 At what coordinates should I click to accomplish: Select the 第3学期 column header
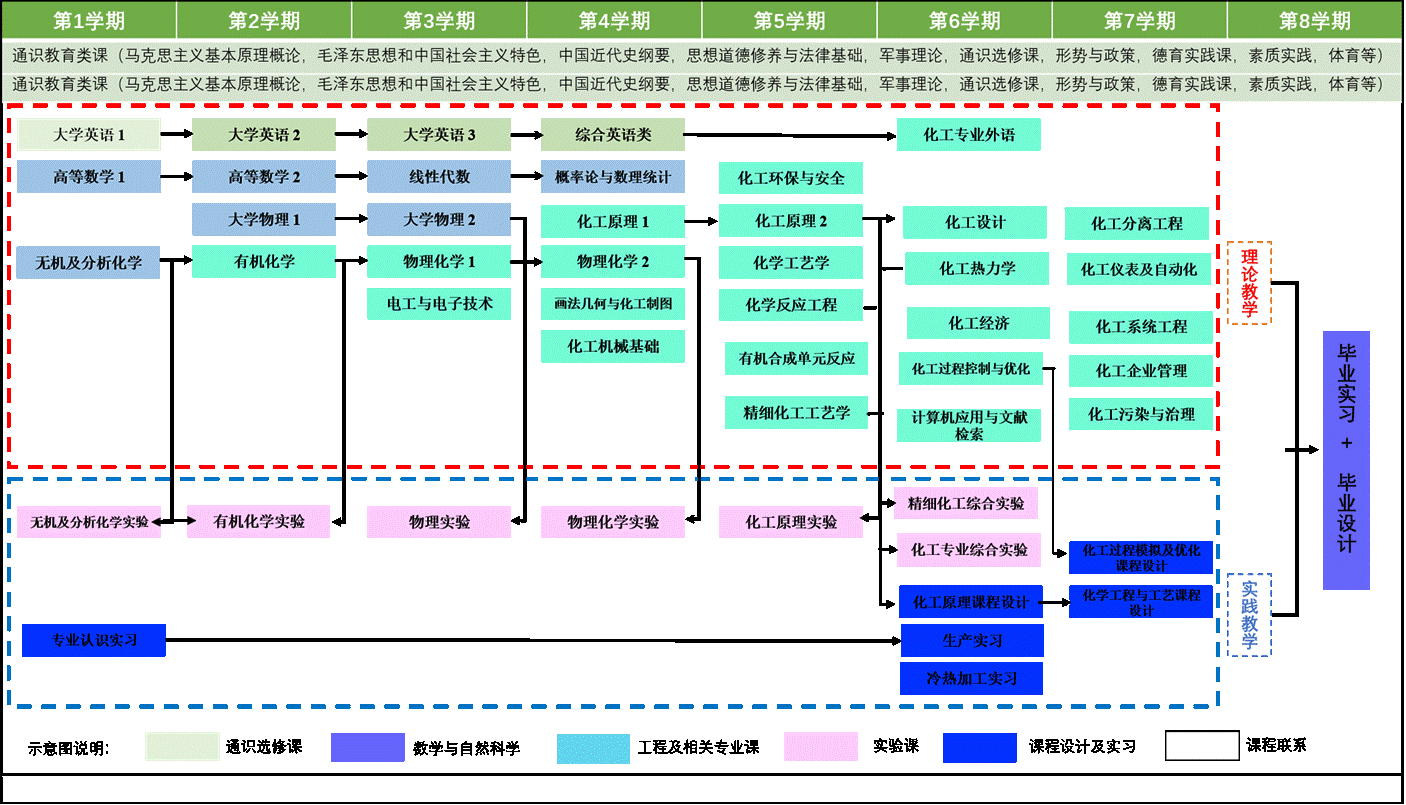[x=439, y=20]
